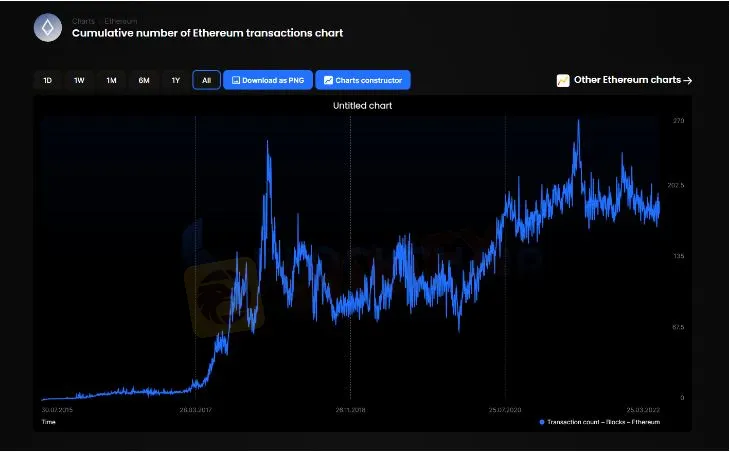
Task: Select the 1D time range
Action: (47, 80)
